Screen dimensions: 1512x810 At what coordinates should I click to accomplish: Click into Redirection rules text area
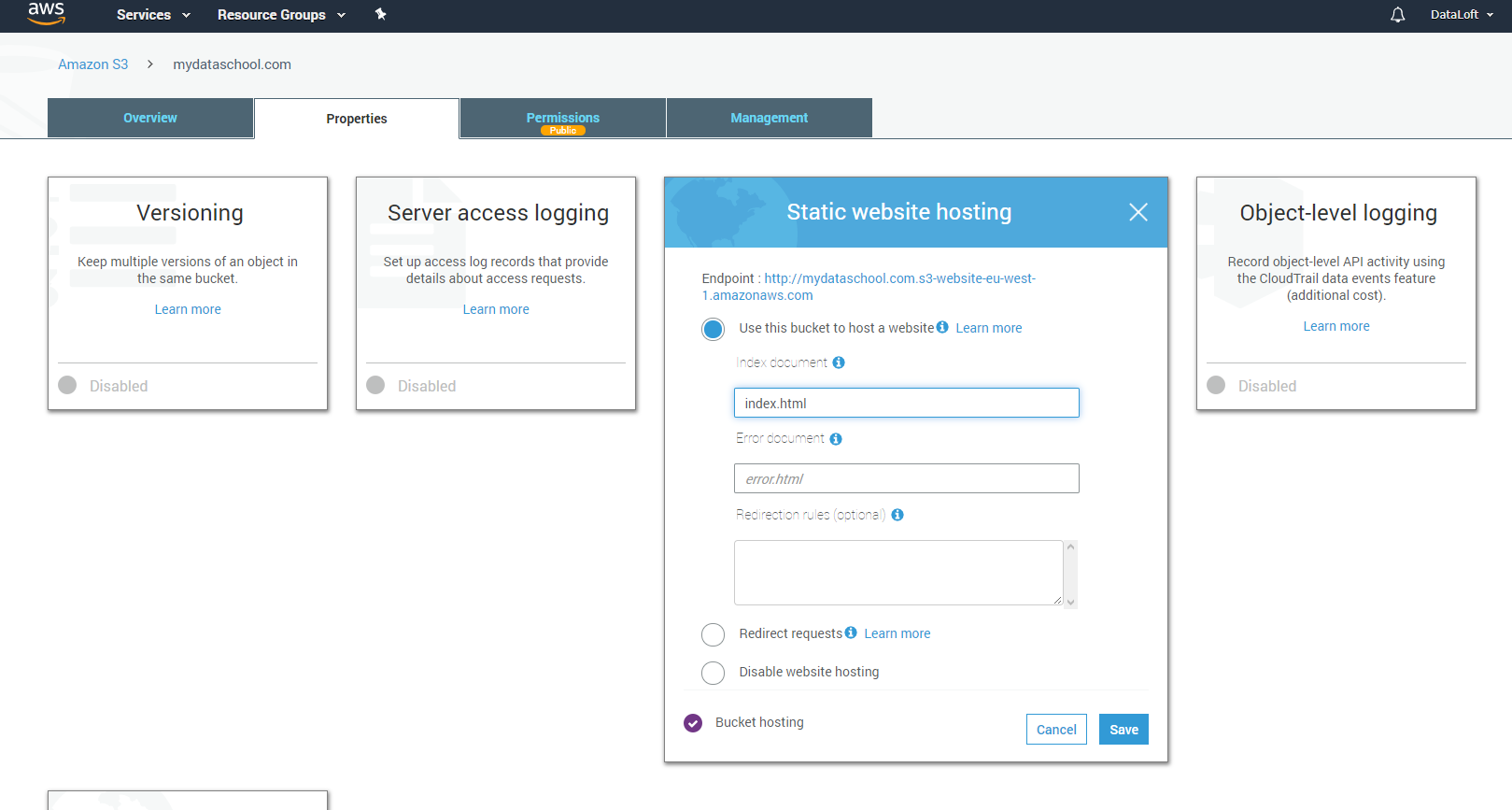[x=898, y=573]
